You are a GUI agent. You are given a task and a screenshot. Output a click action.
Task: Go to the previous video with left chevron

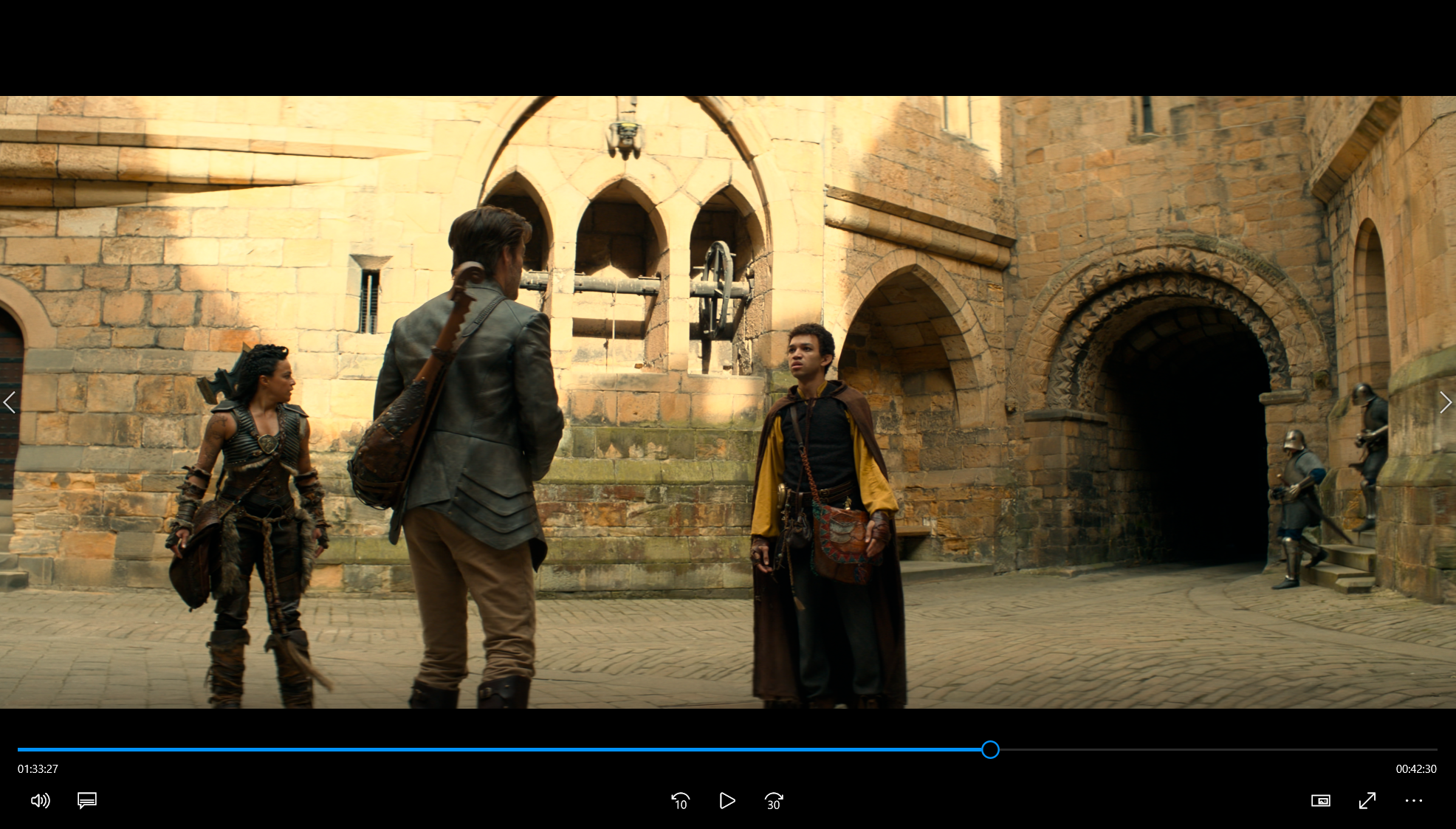coord(10,402)
